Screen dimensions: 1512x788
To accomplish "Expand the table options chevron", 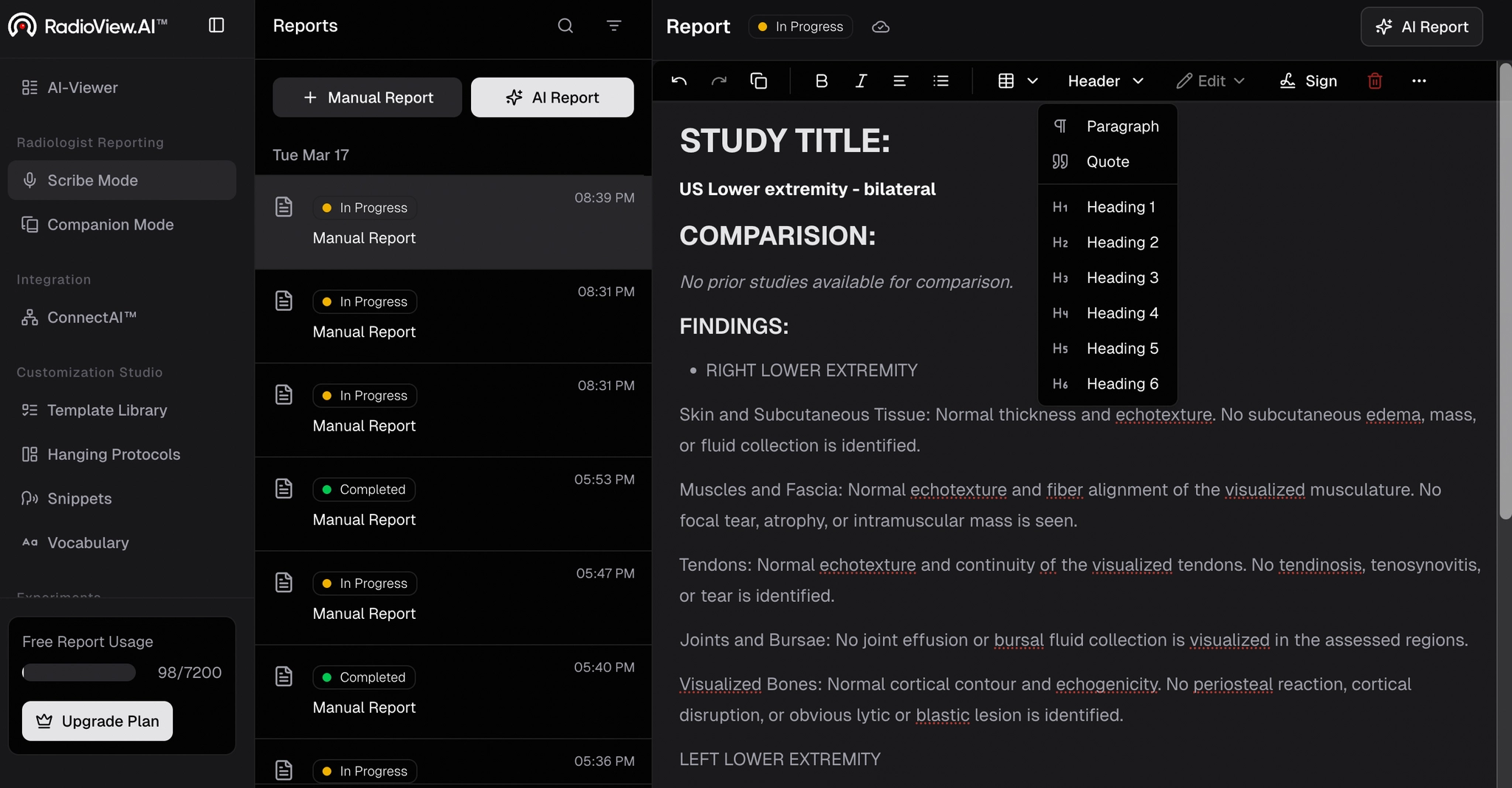I will click(1033, 81).
